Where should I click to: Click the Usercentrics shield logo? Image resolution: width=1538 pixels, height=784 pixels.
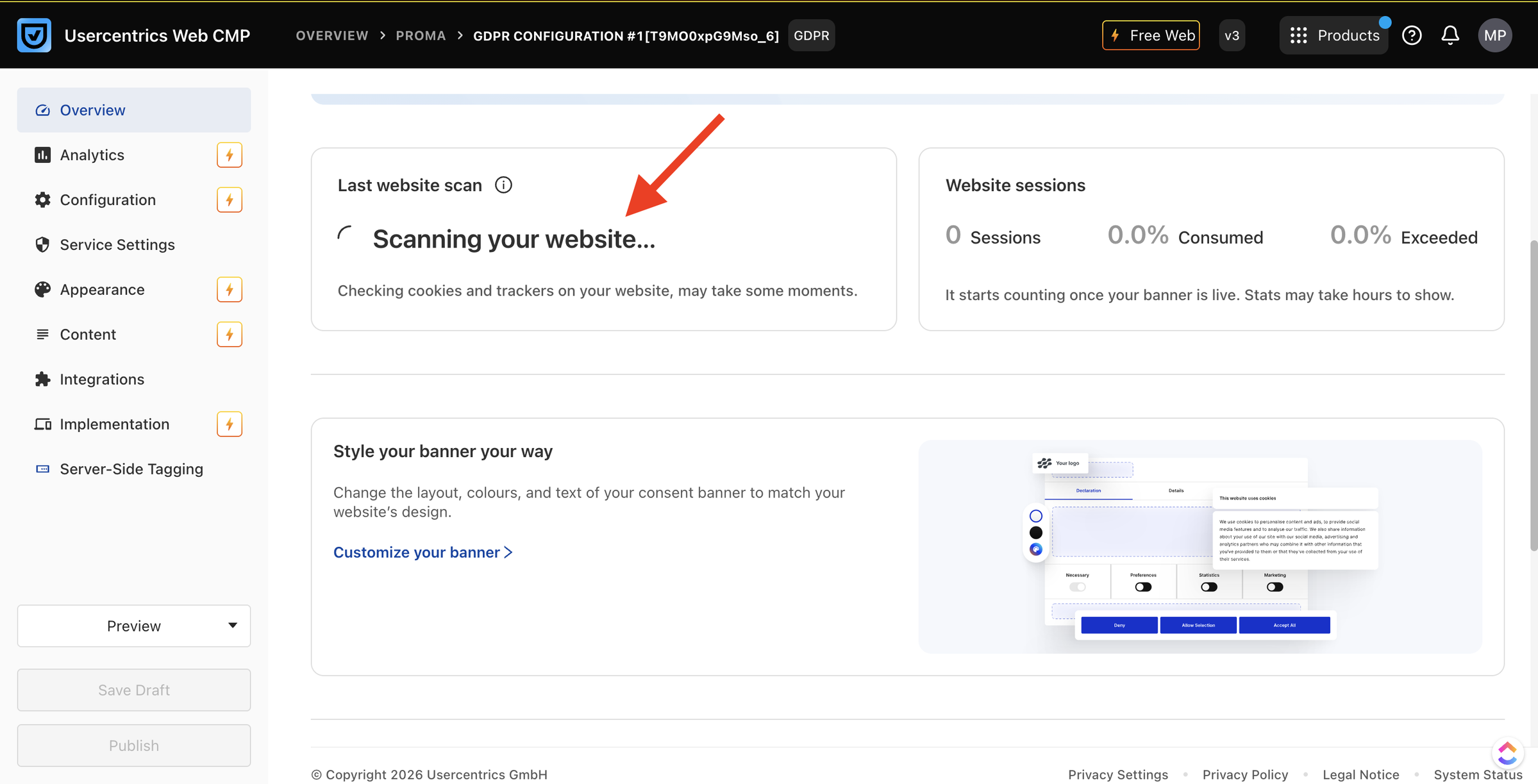[x=34, y=35]
